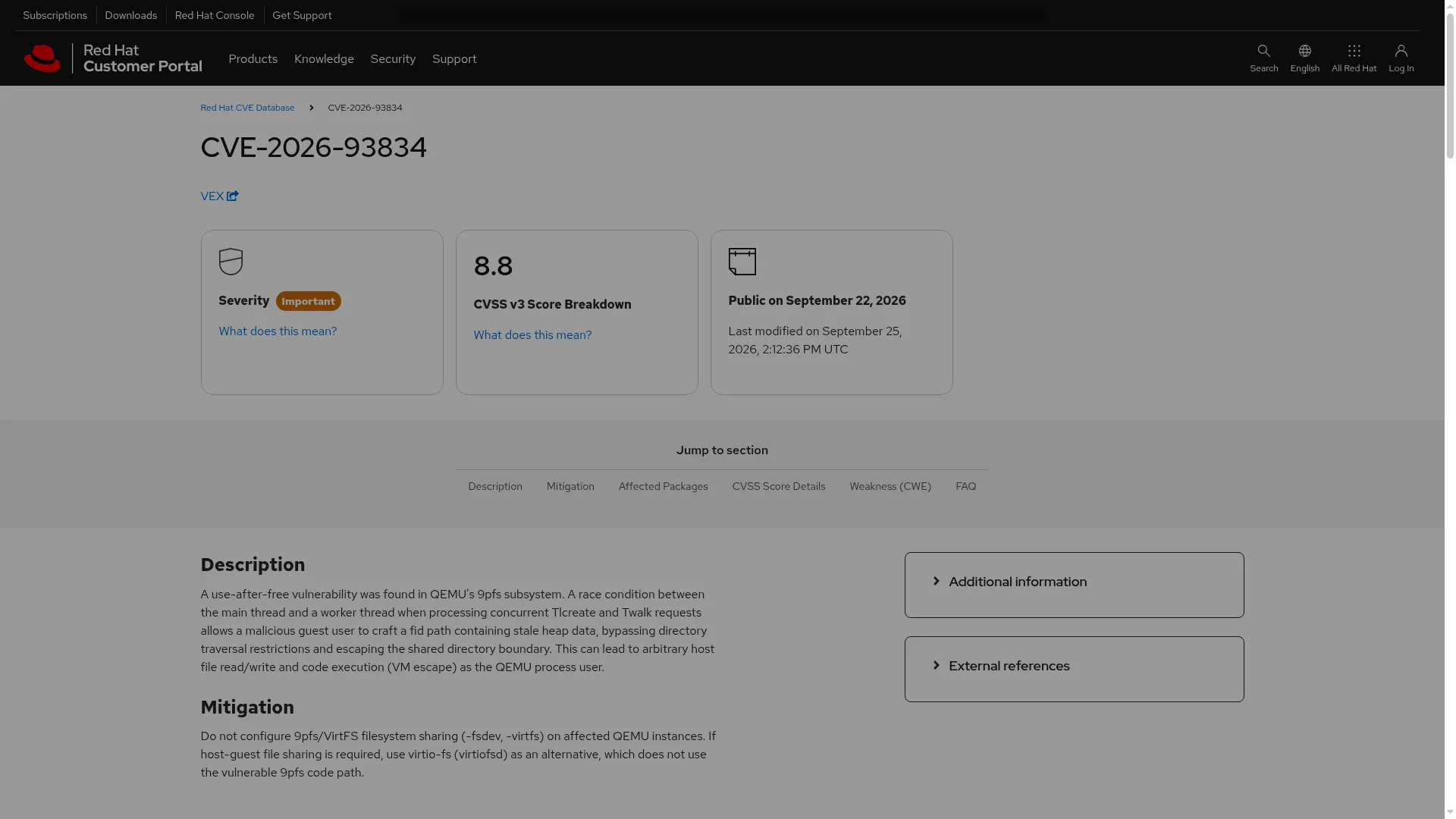This screenshot has width=1456, height=819.
Task: Jump to the FAQ section
Action: (965, 486)
